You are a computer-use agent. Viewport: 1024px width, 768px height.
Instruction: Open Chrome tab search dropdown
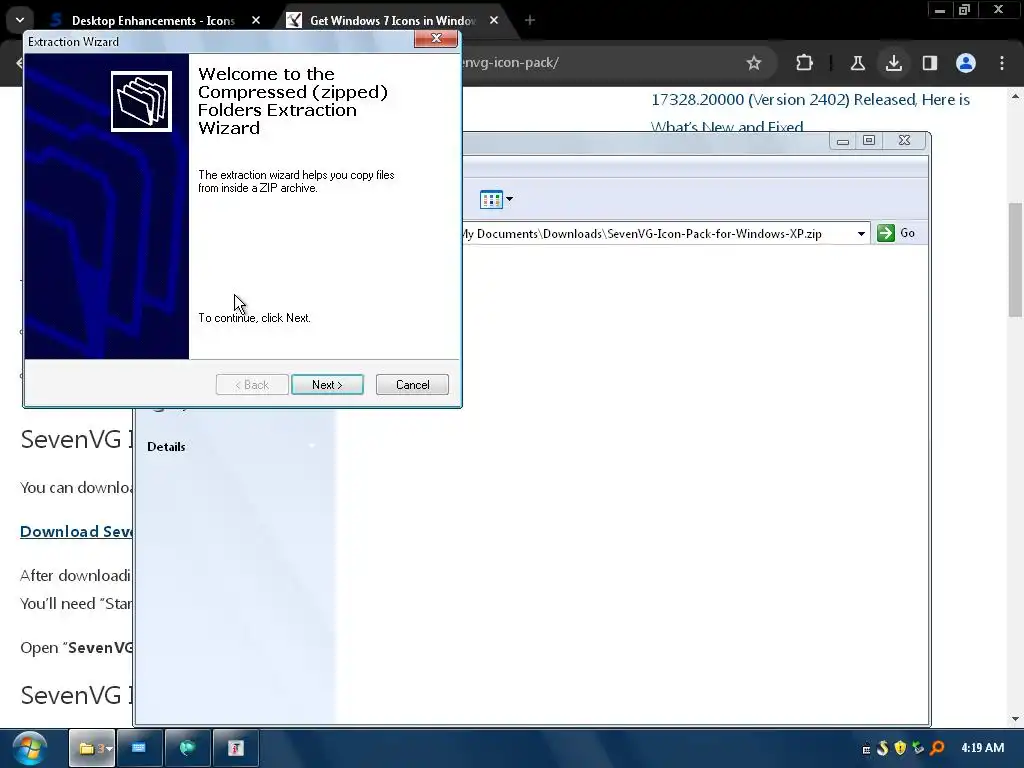click(x=20, y=20)
